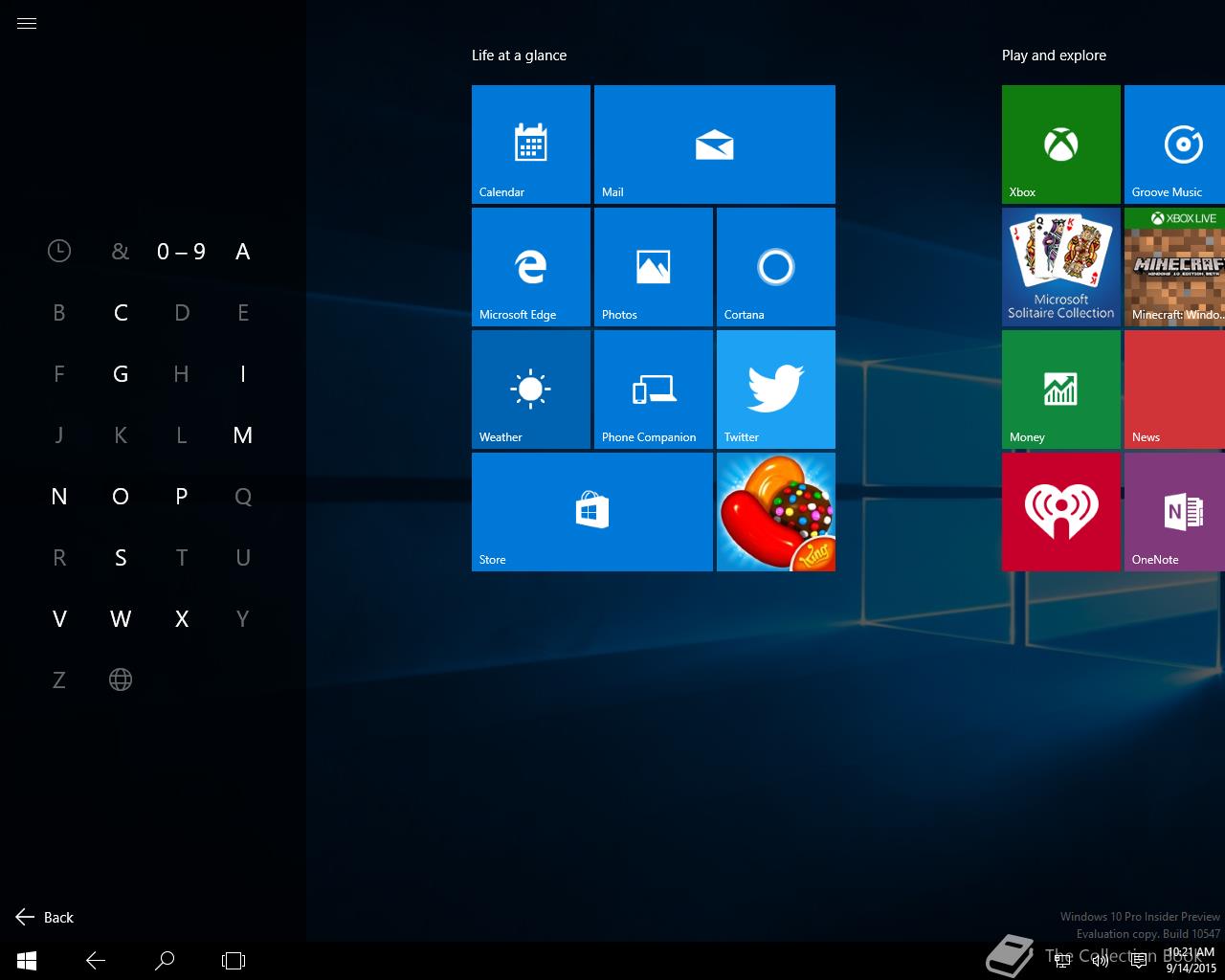Select the globe icon in letter grid
Viewport: 1225px width, 980px height.
[121, 680]
